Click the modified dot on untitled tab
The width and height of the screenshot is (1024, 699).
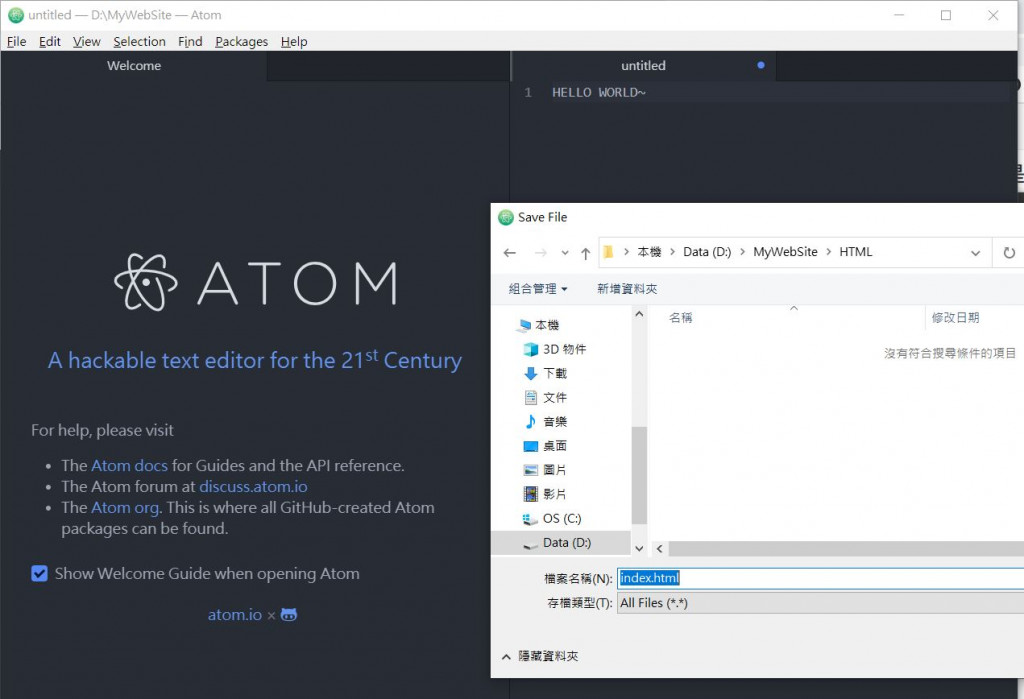click(761, 65)
